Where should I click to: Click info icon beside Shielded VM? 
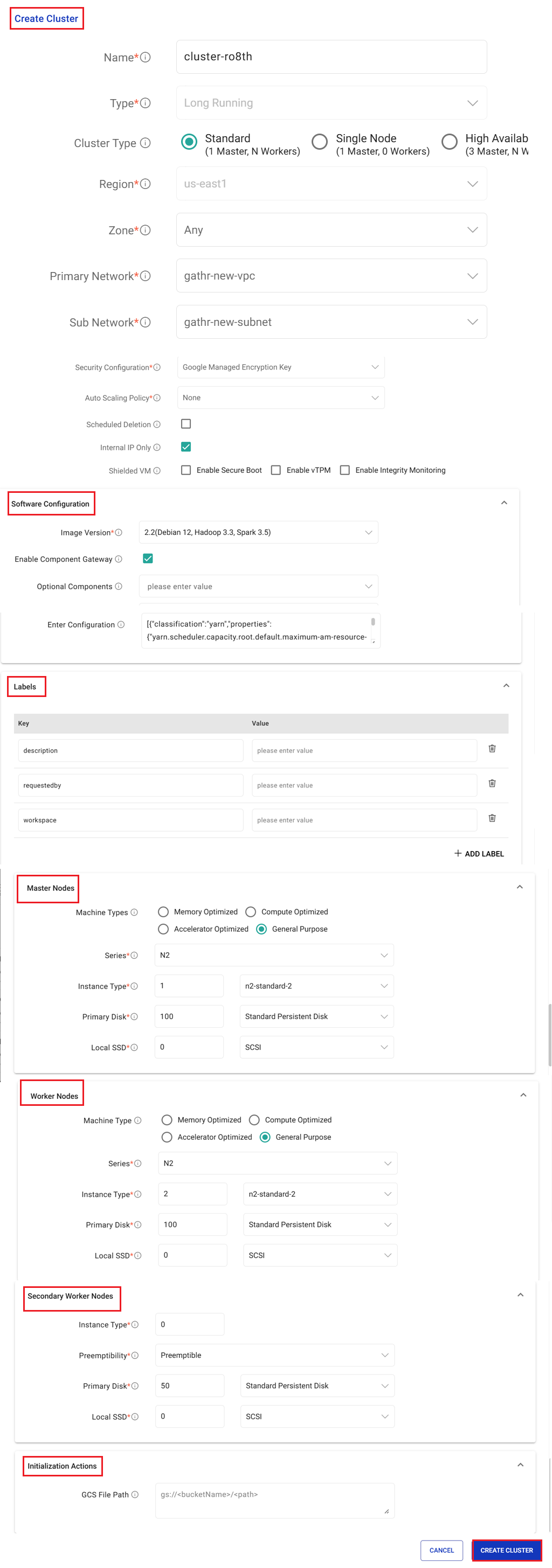(157, 471)
